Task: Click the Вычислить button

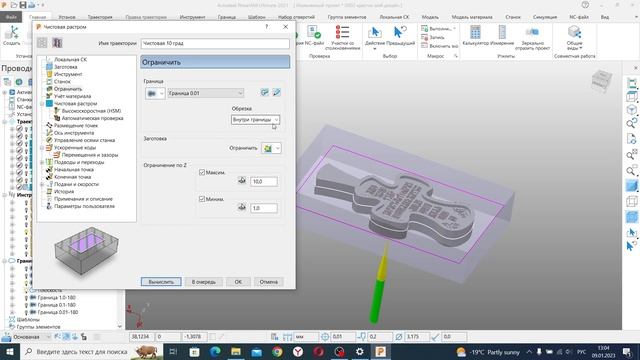Action: (x=161, y=282)
